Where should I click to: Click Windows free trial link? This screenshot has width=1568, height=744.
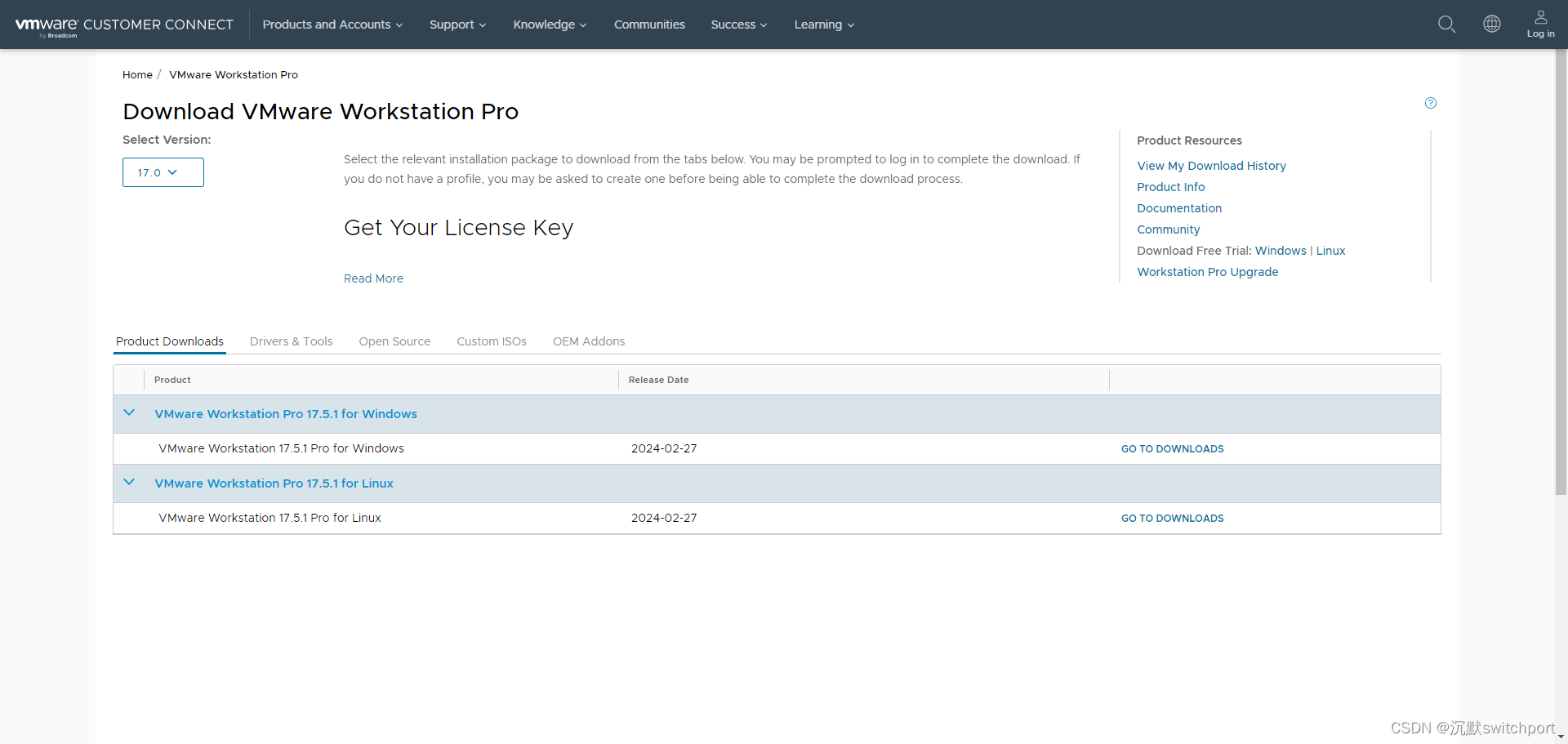tap(1281, 251)
